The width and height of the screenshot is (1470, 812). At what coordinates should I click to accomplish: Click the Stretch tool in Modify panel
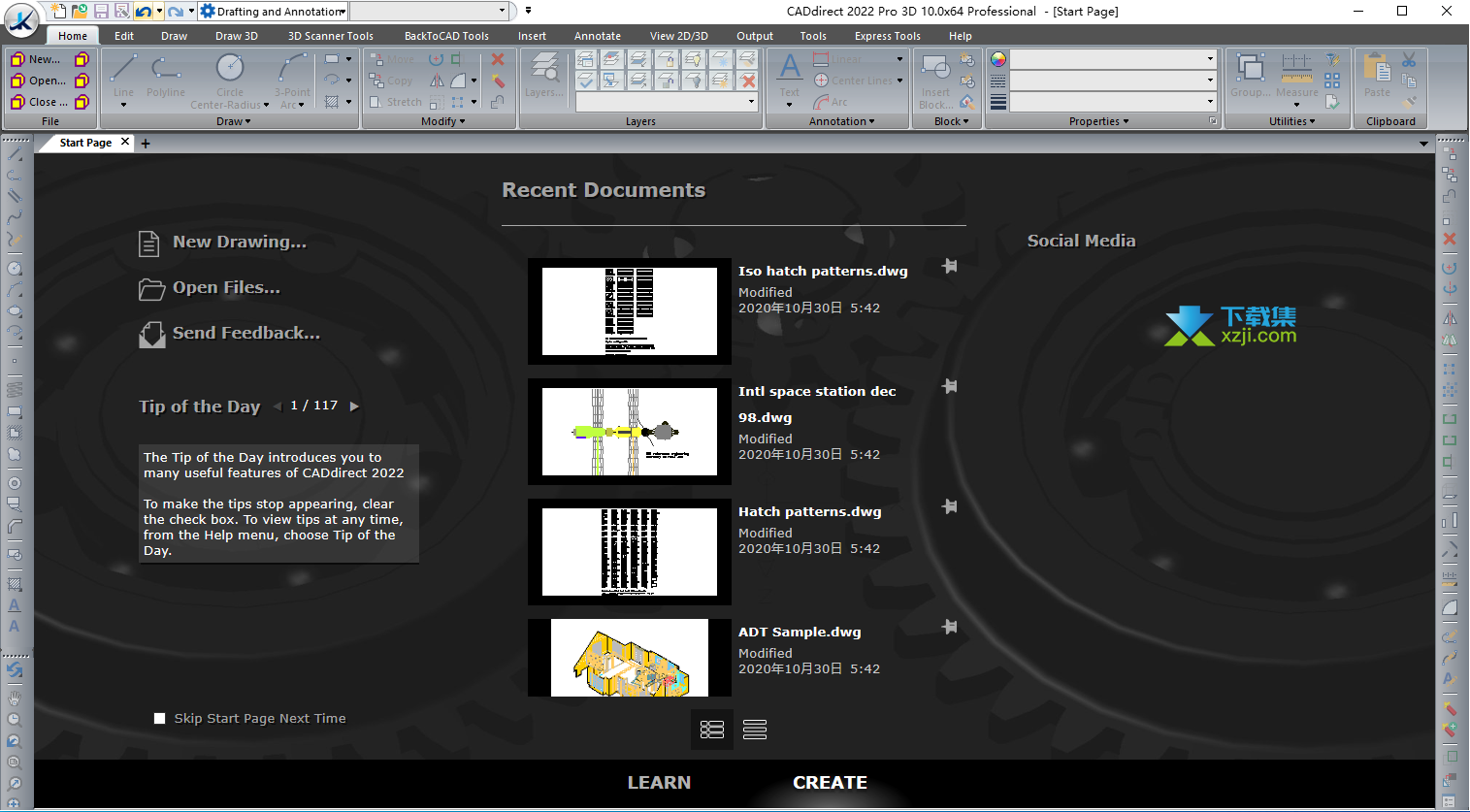(396, 102)
